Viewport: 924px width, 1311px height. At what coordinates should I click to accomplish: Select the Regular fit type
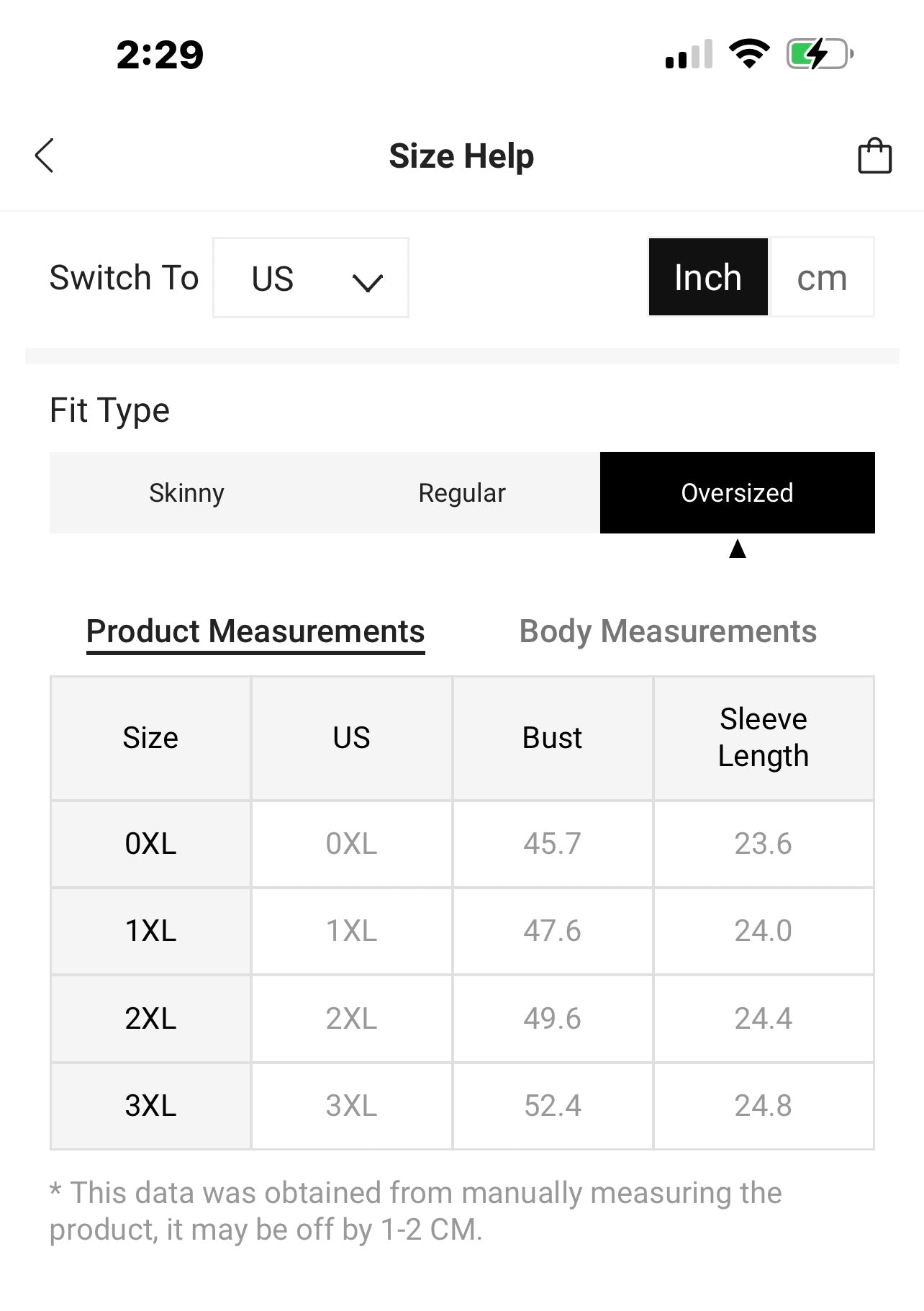462,493
